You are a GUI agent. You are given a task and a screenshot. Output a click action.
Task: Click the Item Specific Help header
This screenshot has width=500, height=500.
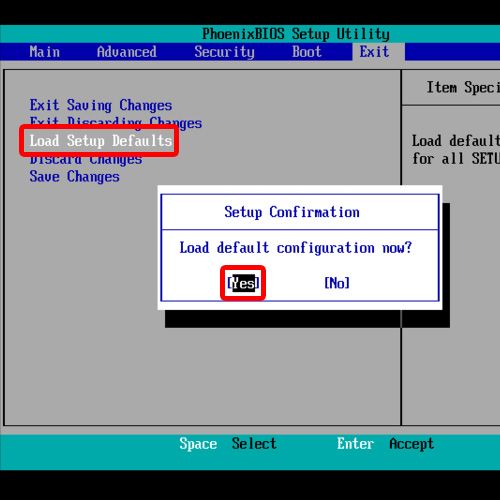coord(463,88)
